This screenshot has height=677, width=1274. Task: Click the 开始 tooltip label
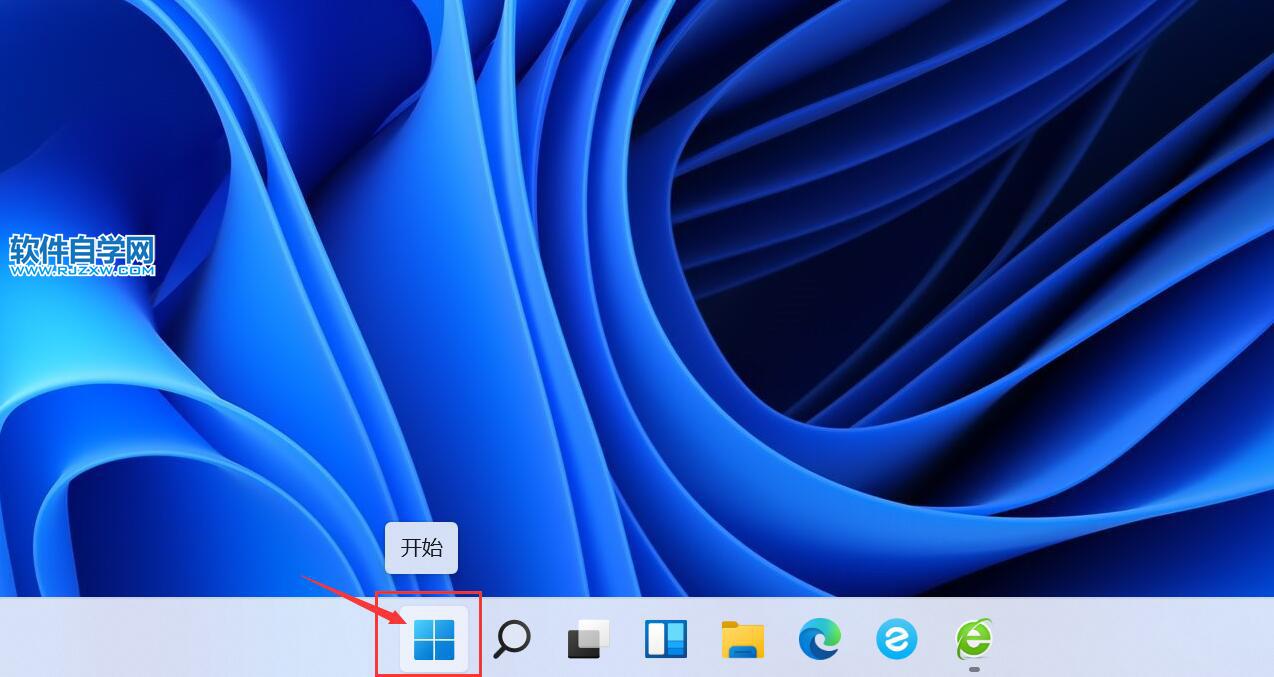coord(421,548)
